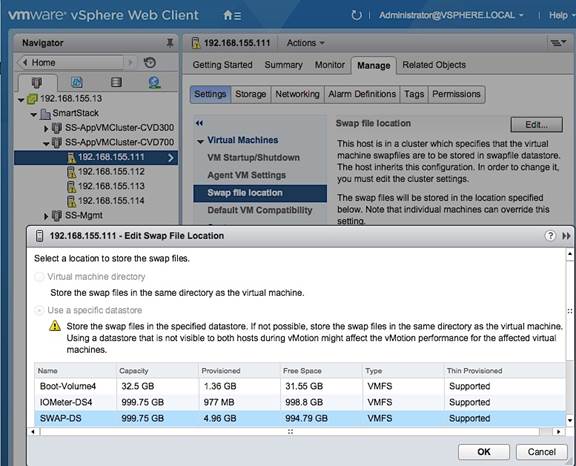Click dialog vertical scrollbar down arrow

pyautogui.click(x=570, y=420)
